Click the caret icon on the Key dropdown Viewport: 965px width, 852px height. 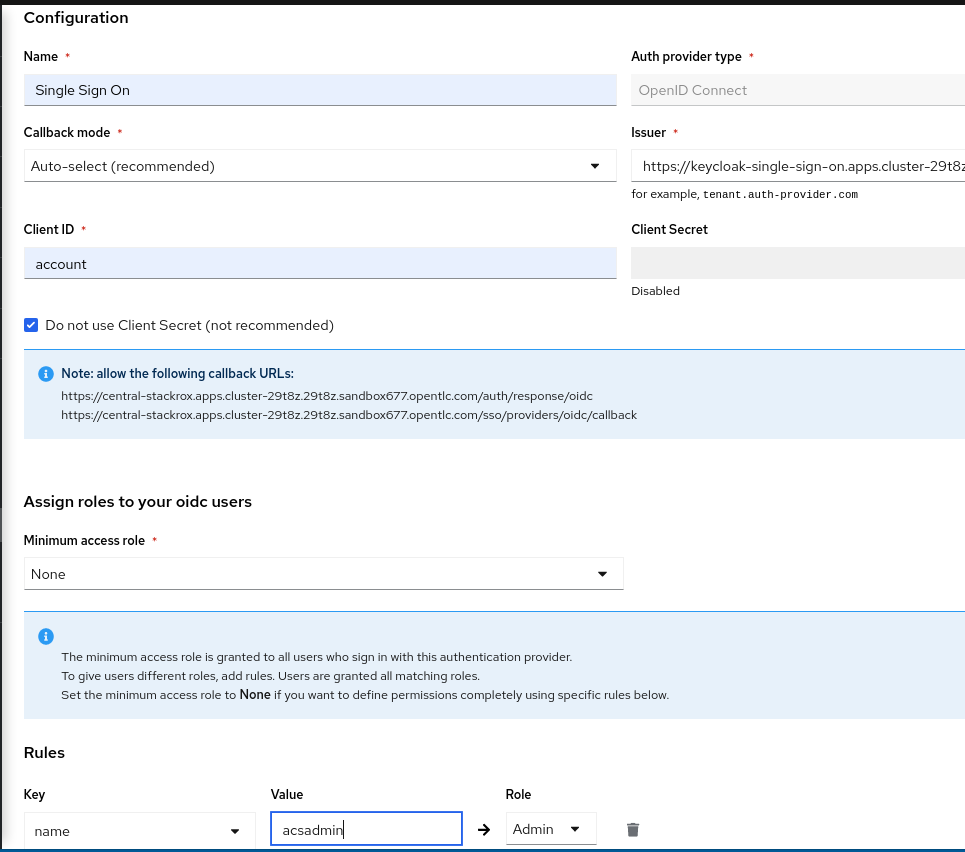pos(236,830)
